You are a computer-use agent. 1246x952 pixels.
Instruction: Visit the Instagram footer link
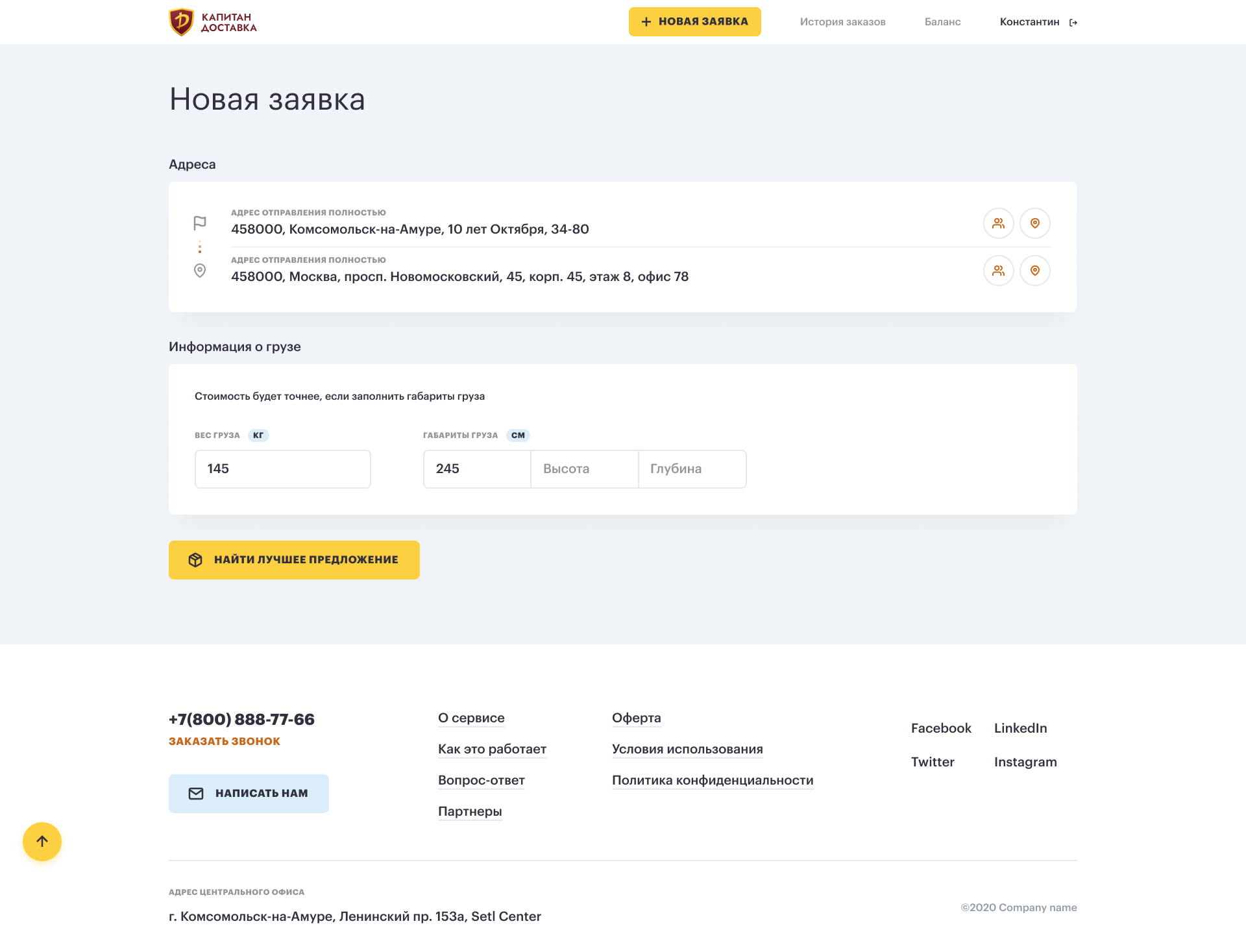coord(1025,762)
